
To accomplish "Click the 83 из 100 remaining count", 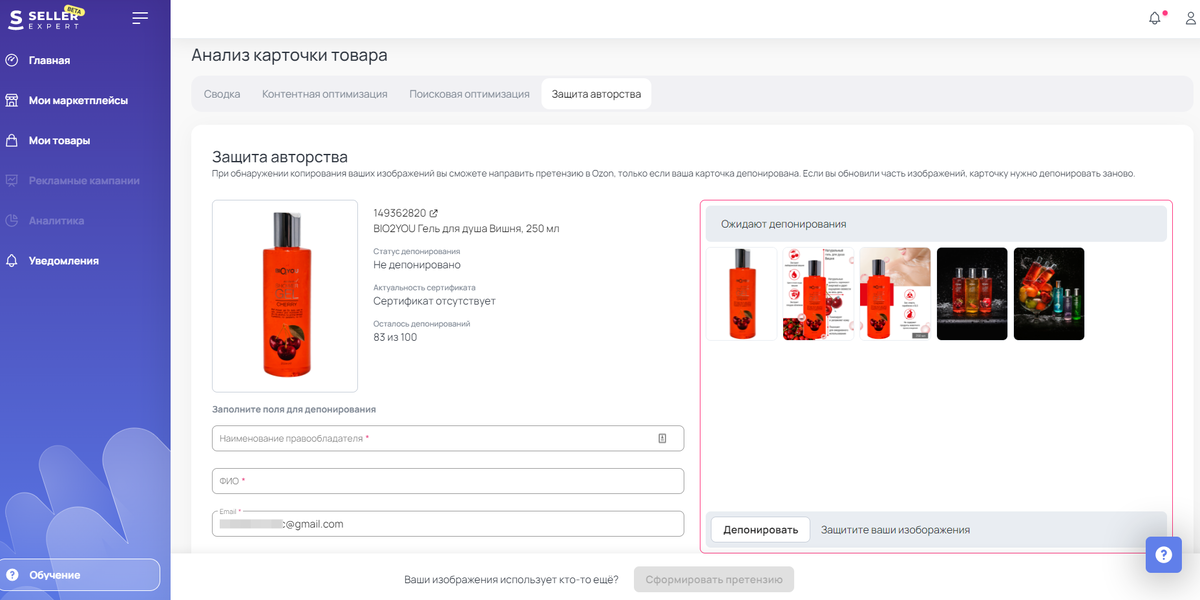I will coord(395,337).
